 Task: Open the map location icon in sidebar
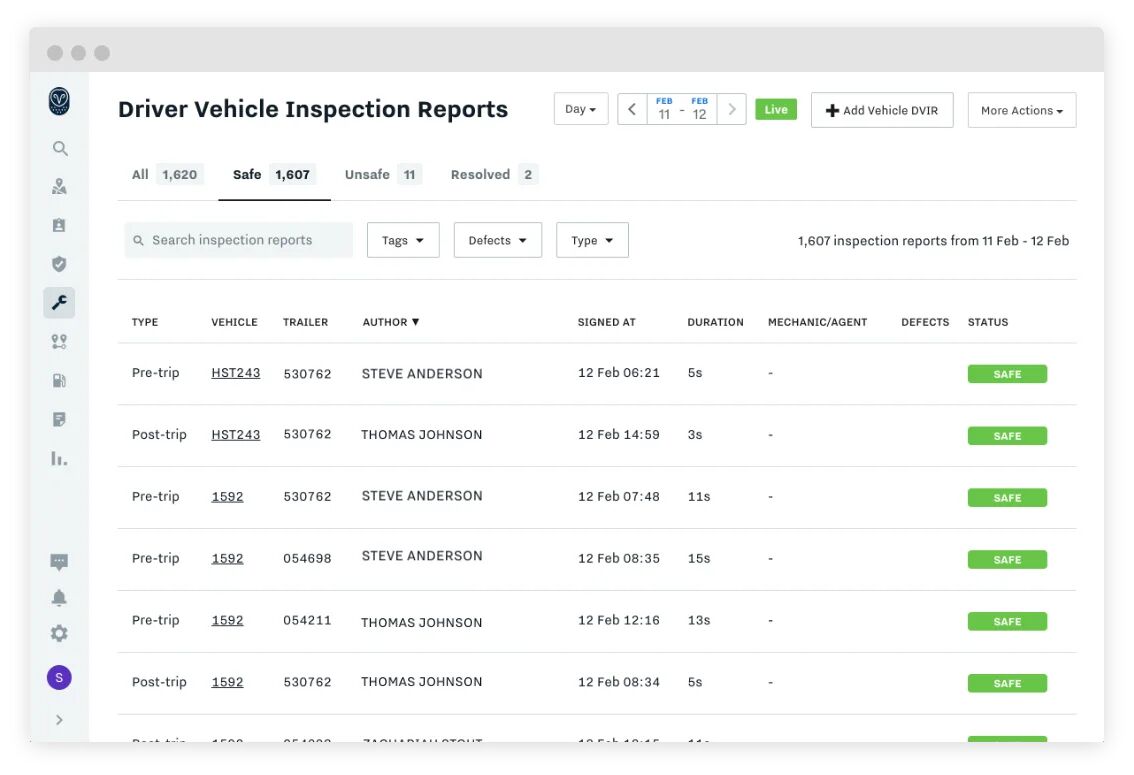point(59,187)
